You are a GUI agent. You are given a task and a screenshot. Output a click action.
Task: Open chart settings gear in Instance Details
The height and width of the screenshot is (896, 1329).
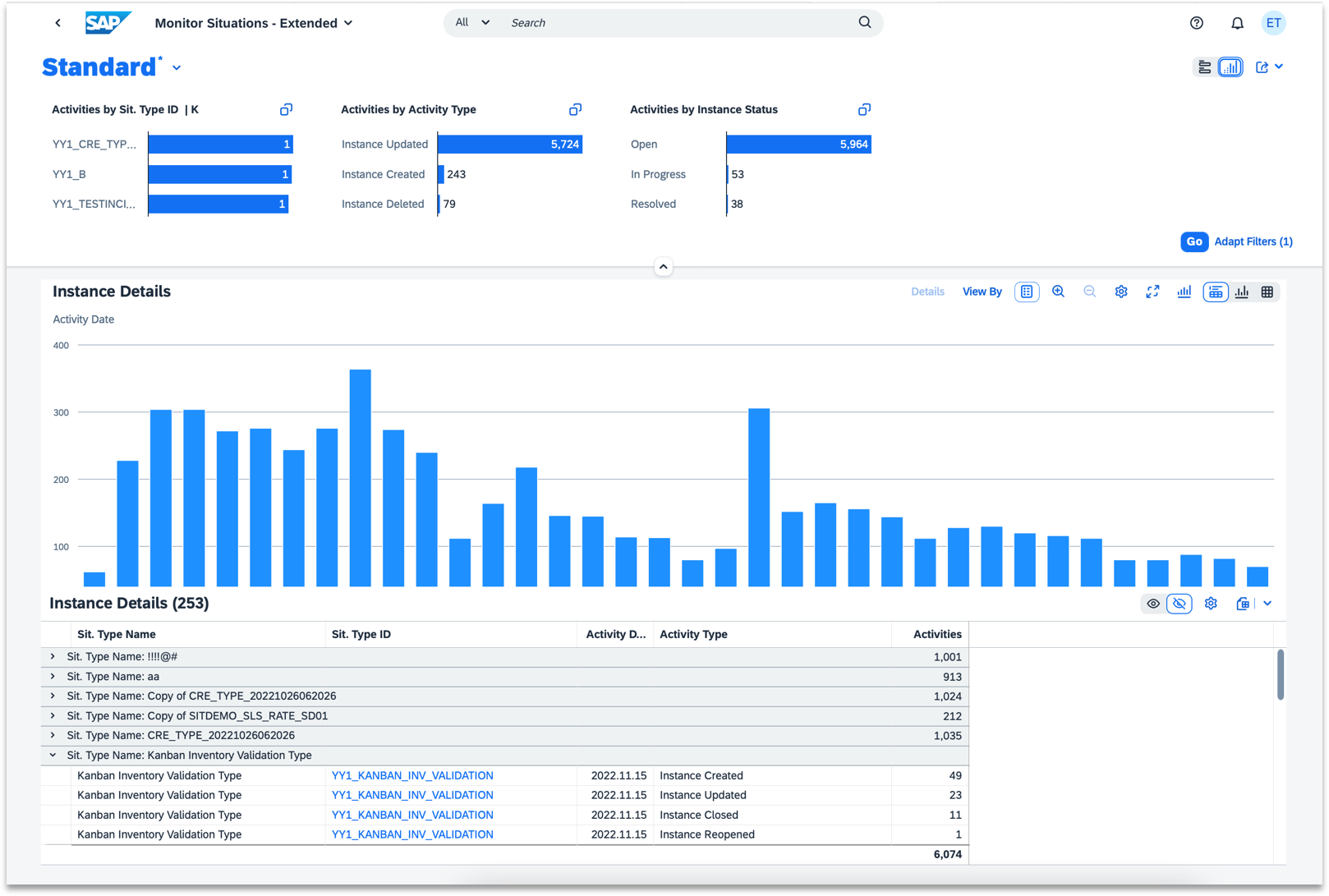(1121, 292)
